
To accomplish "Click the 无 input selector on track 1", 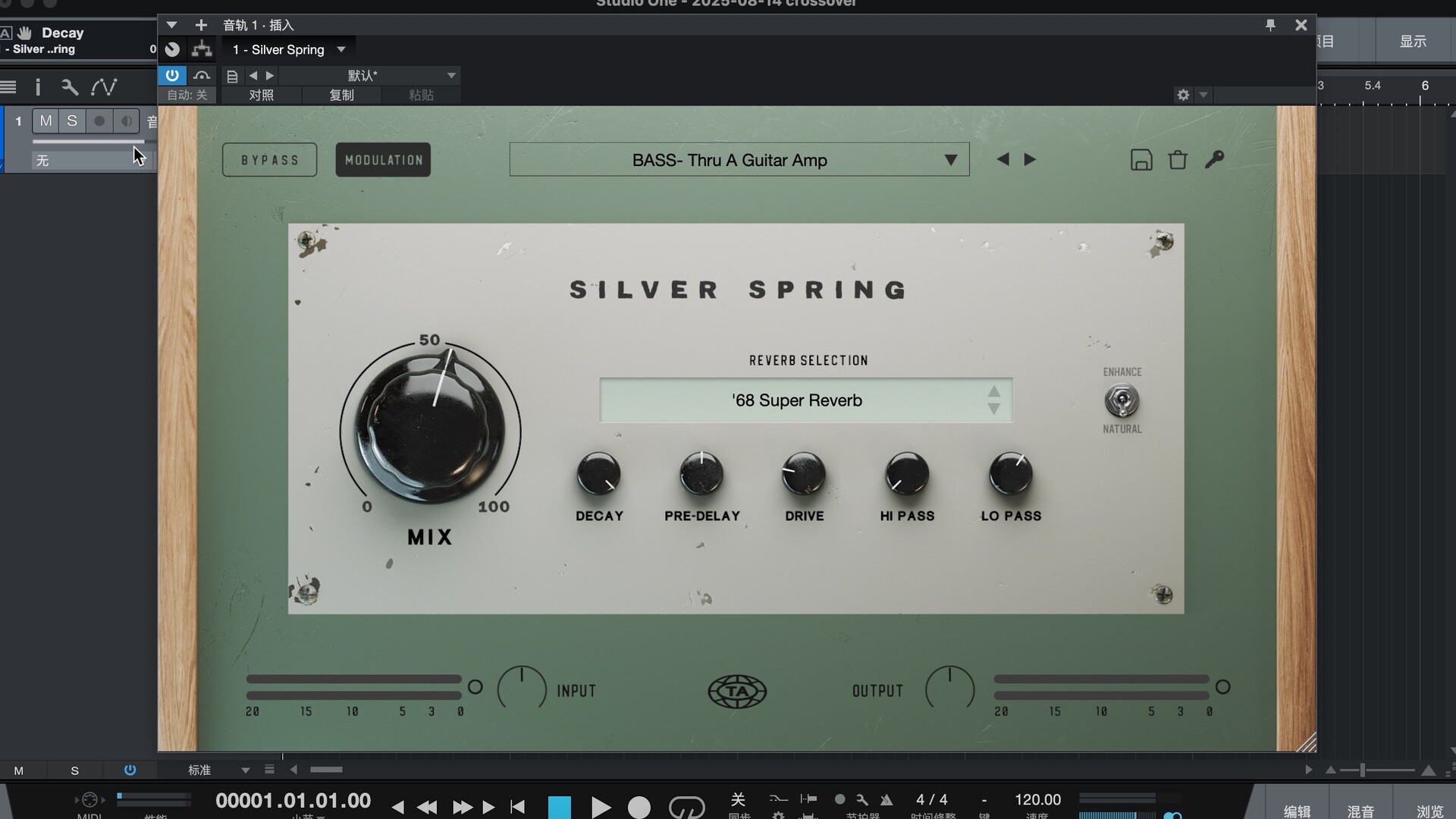I will click(91, 160).
